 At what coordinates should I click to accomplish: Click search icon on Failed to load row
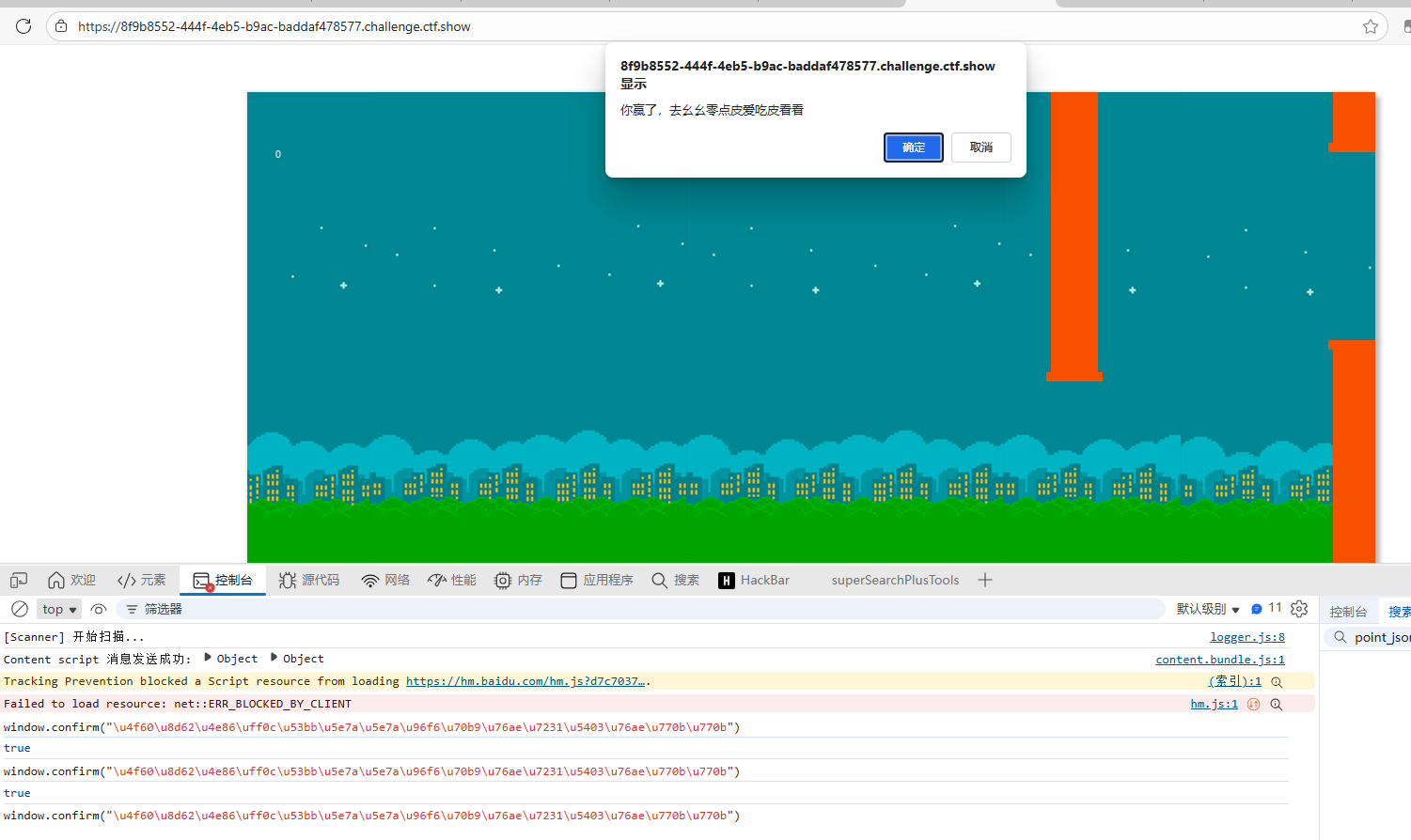[1277, 705]
